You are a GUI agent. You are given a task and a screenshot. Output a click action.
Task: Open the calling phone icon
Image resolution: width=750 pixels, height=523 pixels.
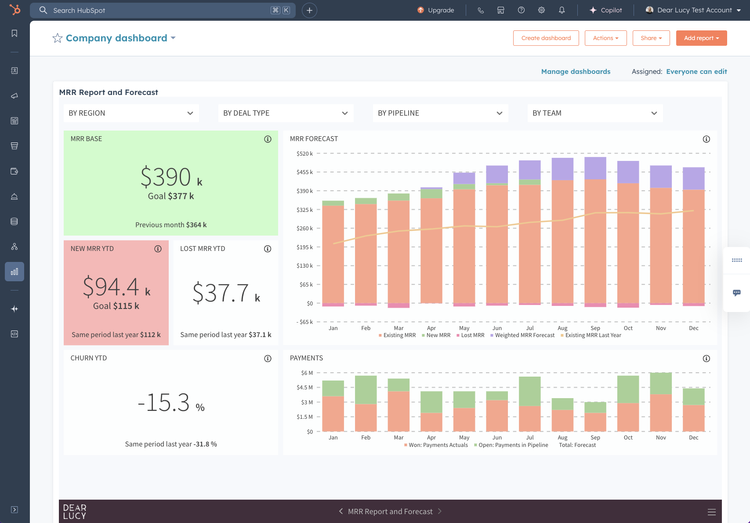tap(481, 10)
